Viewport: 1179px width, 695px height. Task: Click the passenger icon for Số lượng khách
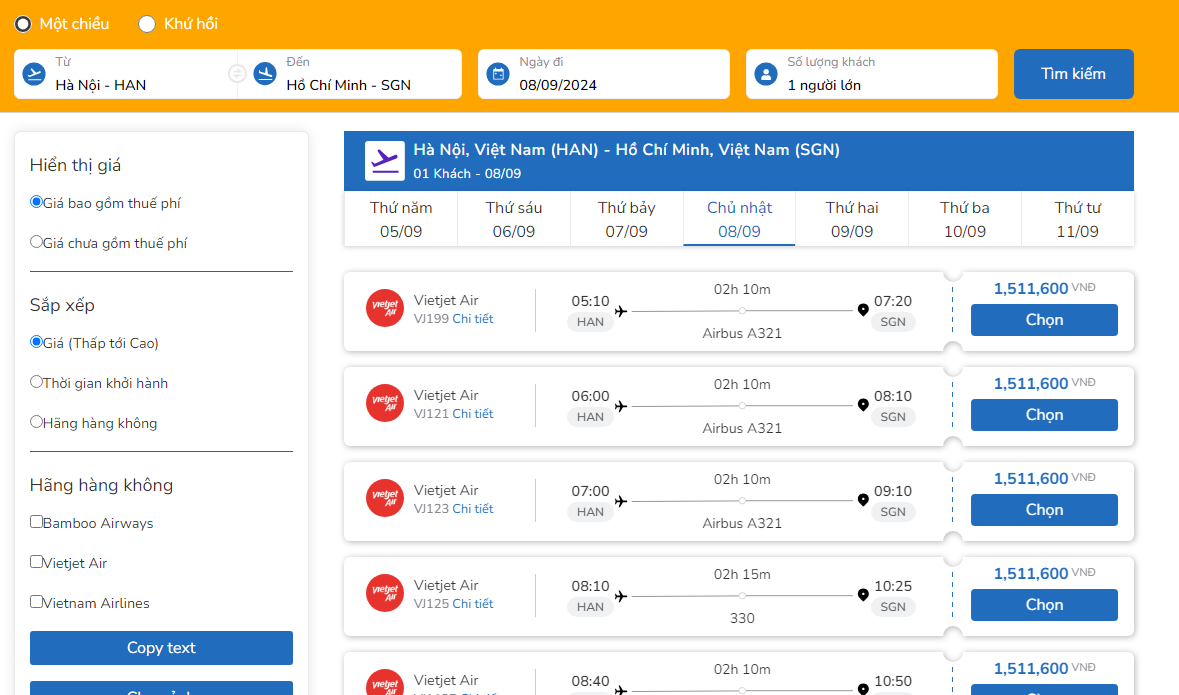click(x=765, y=74)
